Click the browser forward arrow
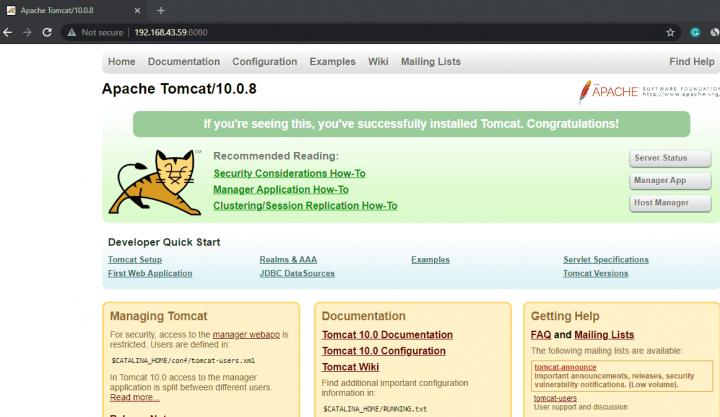Screen dimensions: 720x417 (27, 32)
